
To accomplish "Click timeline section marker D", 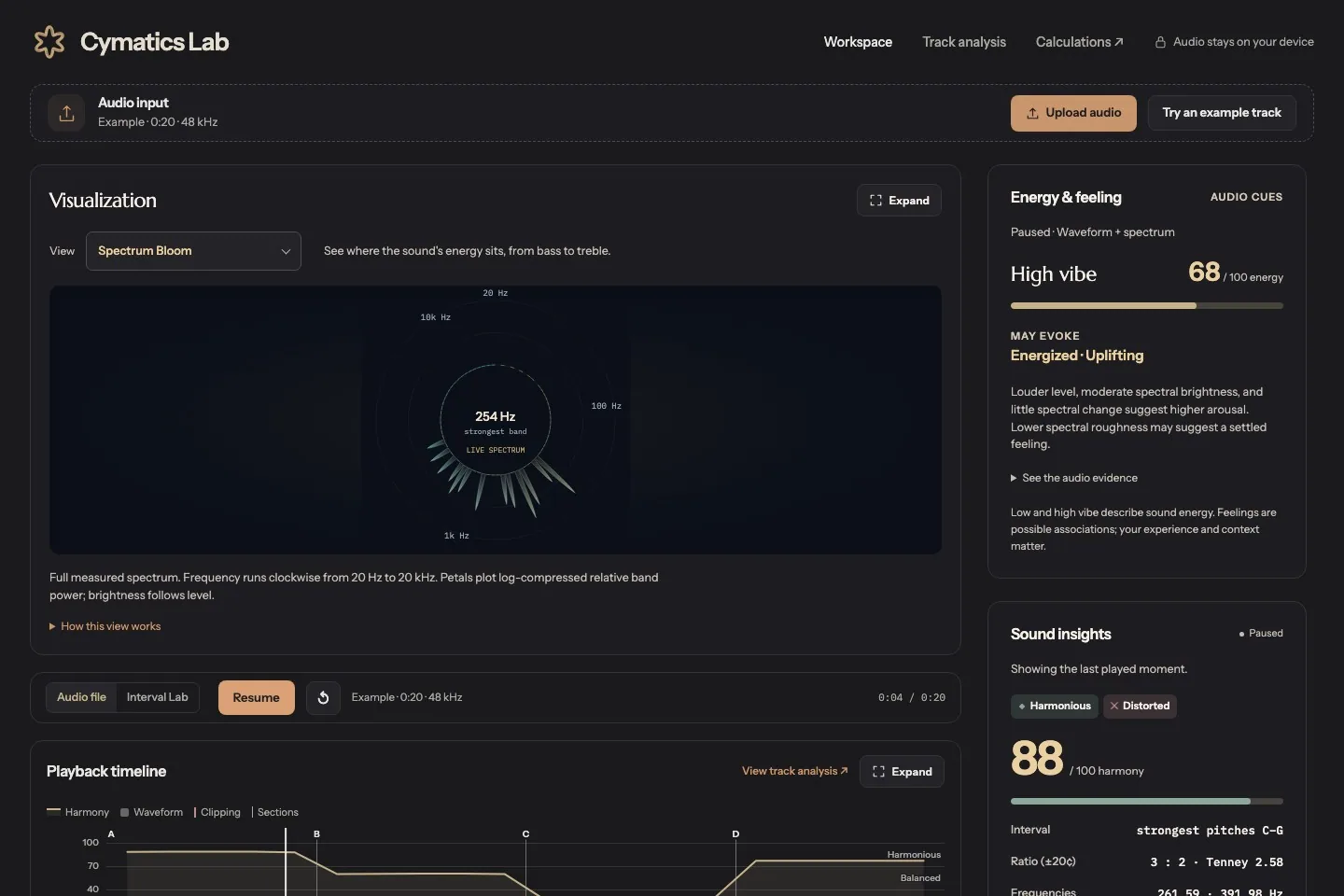I will [735, 833].
